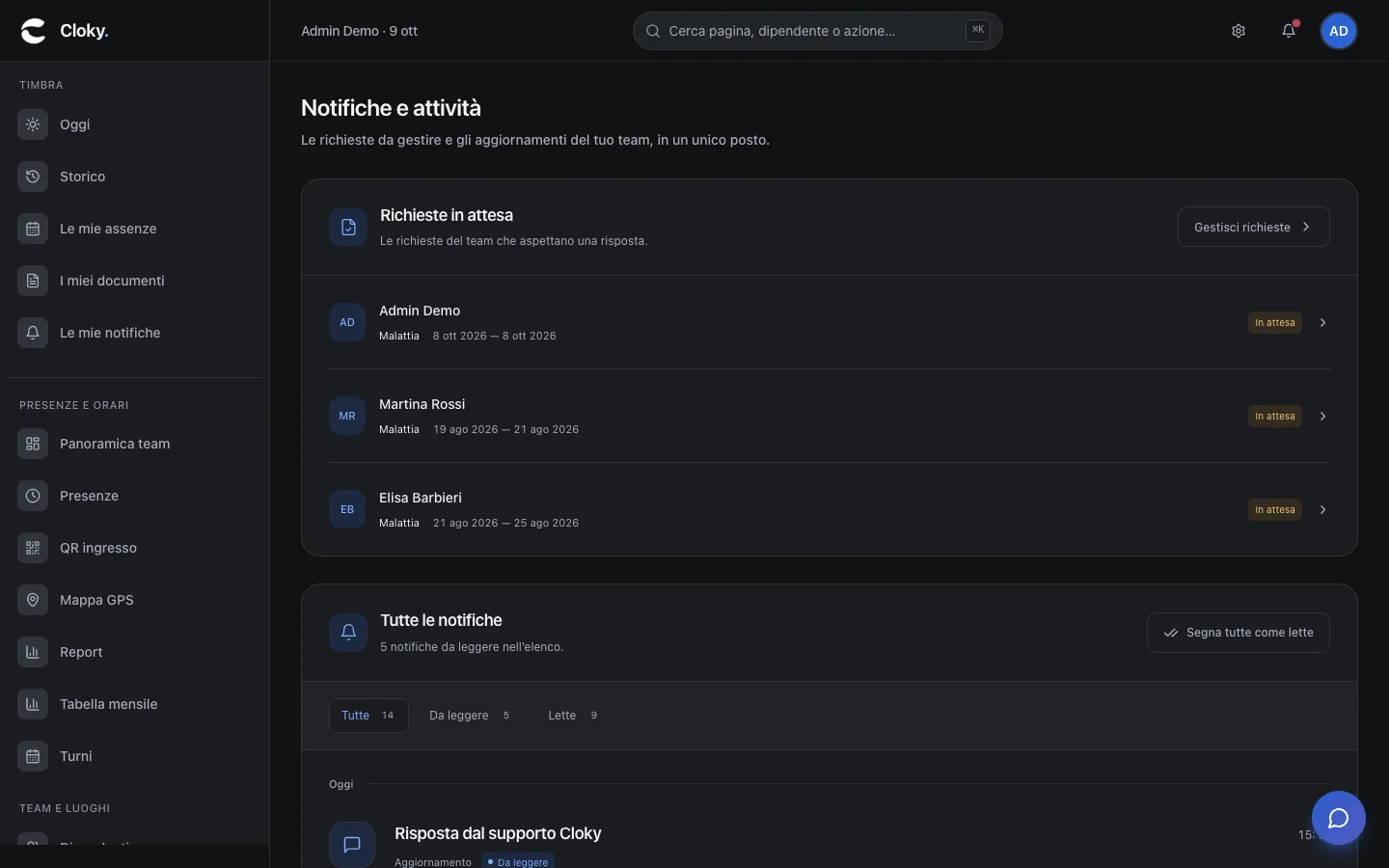Open Le mie assenze link
Viewport: 1389px width, 868px height.
[134, 229]
